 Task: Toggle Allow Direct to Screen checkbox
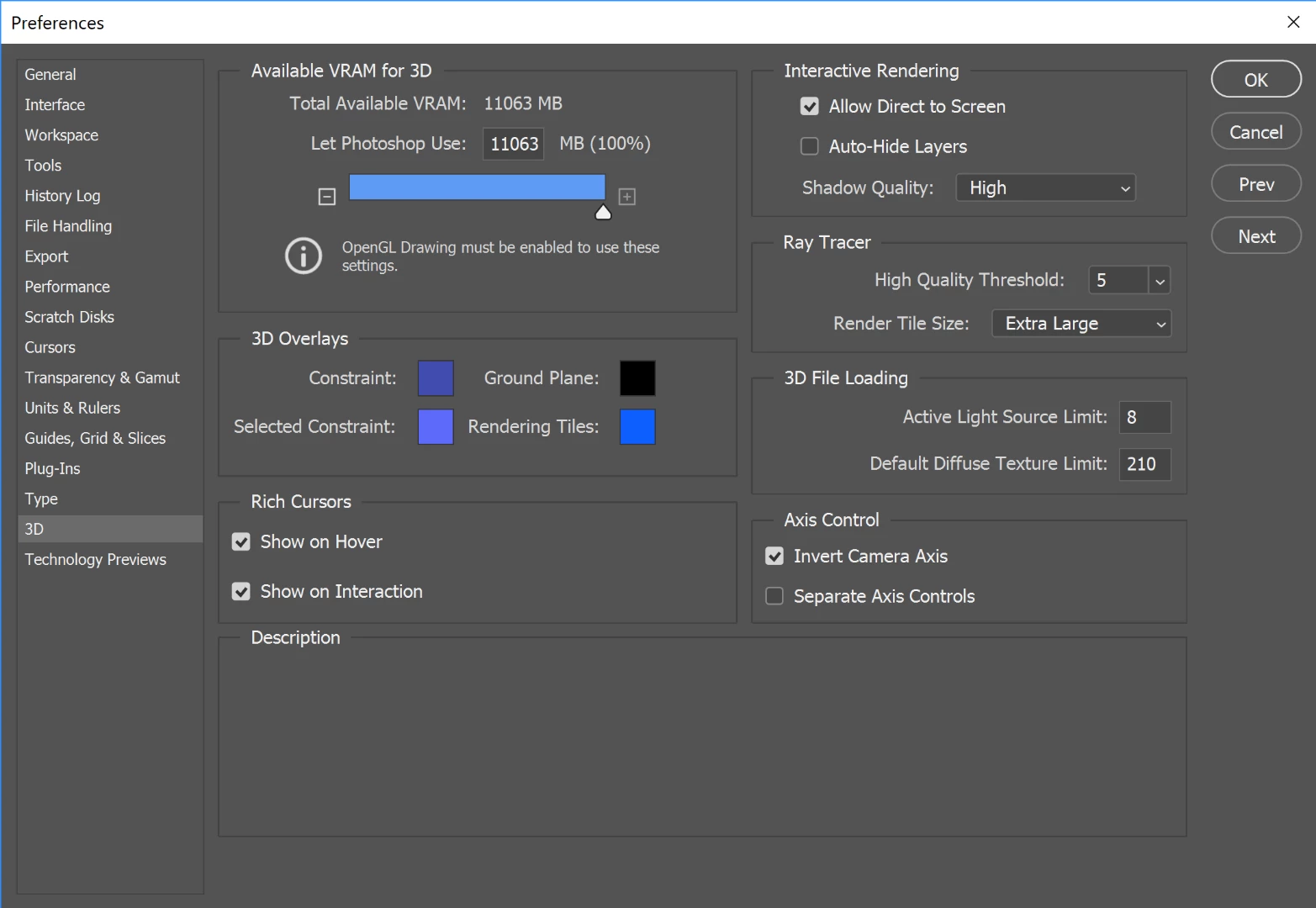(810, 107)
